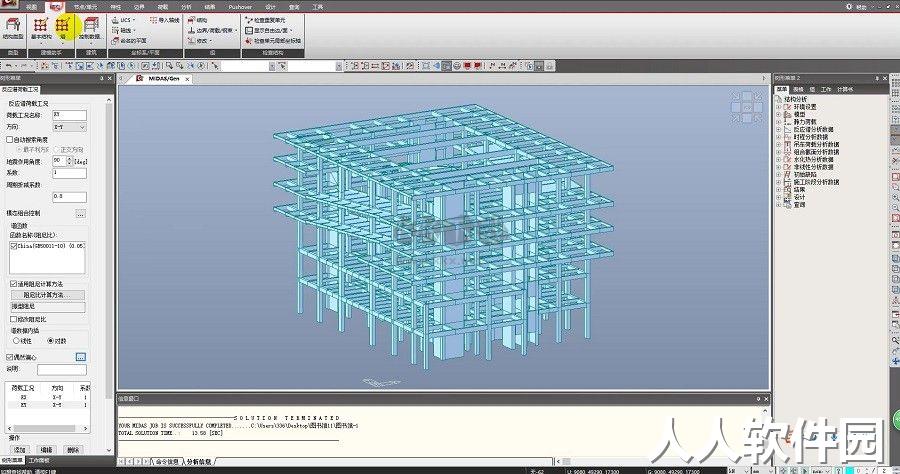Click the 地震作用角度 stepper arrows
Screen dimensions: 900x474
70,161
